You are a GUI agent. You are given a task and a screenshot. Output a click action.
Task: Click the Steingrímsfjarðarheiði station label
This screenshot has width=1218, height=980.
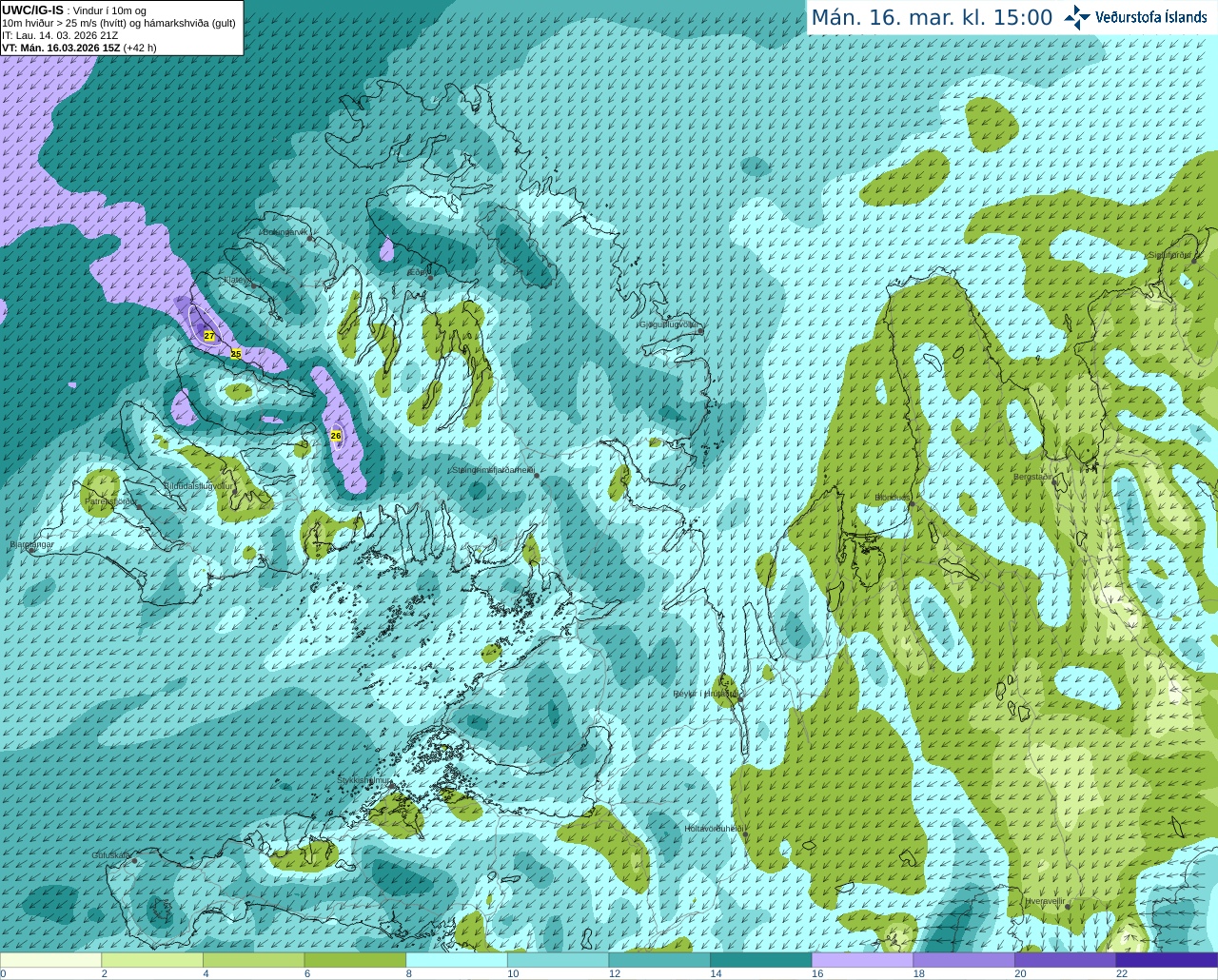click(493, 470)
